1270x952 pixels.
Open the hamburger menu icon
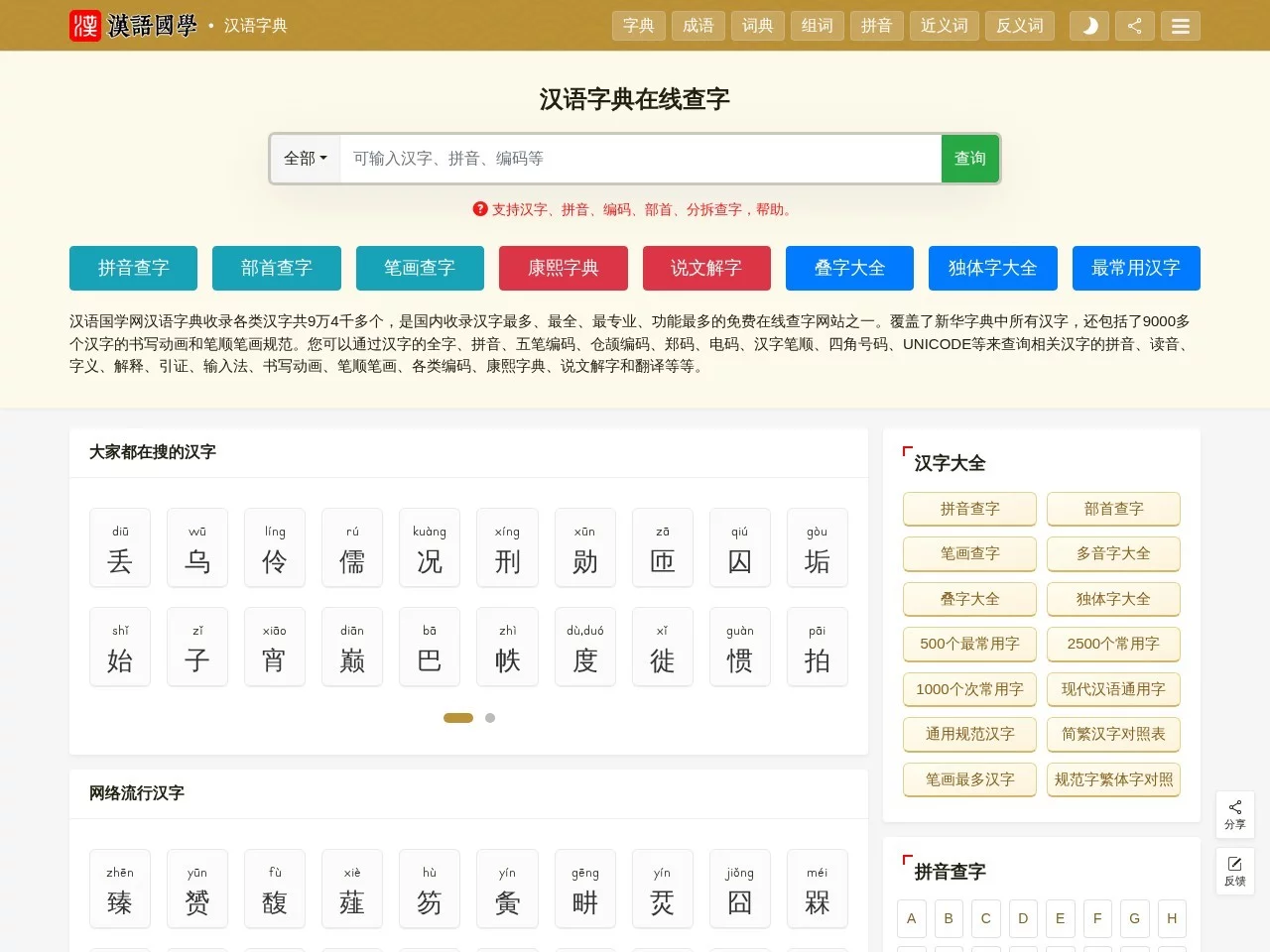pyautogui.click(x=1181, y=26)
